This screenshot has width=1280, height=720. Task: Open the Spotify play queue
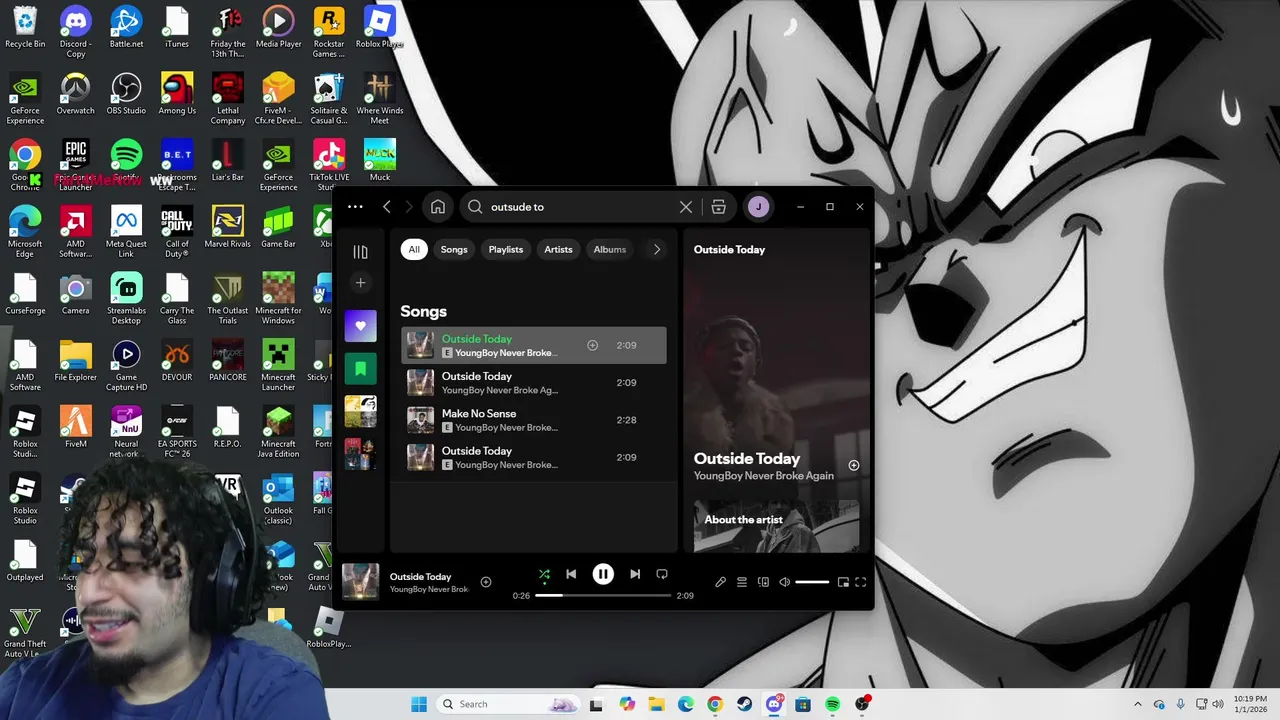[x=742, y=582]
